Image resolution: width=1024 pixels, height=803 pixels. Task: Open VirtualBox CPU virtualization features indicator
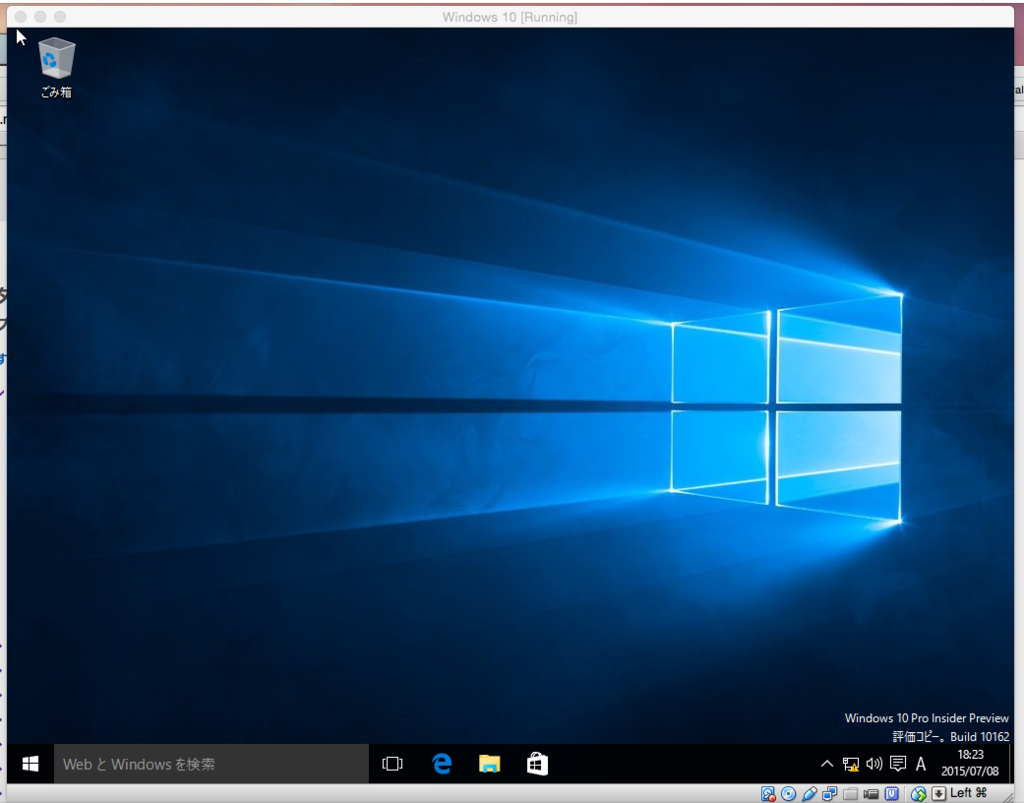pyautogui.click(x=891, y=793)
